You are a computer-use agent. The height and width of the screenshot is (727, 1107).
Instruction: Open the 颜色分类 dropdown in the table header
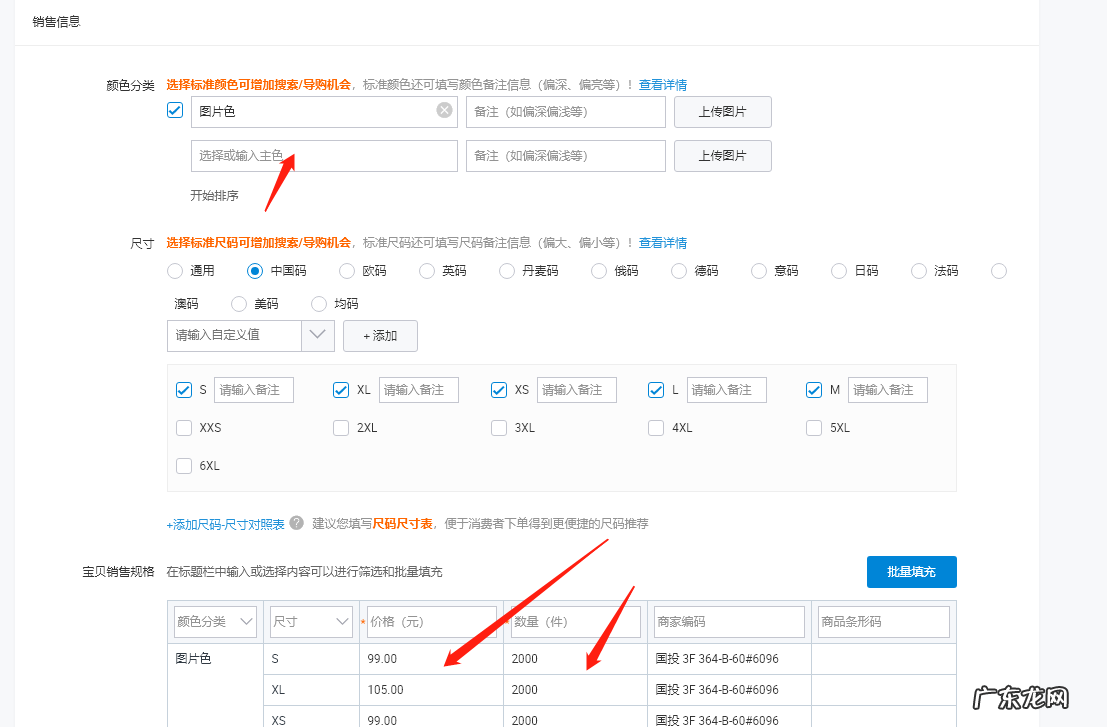214,621
